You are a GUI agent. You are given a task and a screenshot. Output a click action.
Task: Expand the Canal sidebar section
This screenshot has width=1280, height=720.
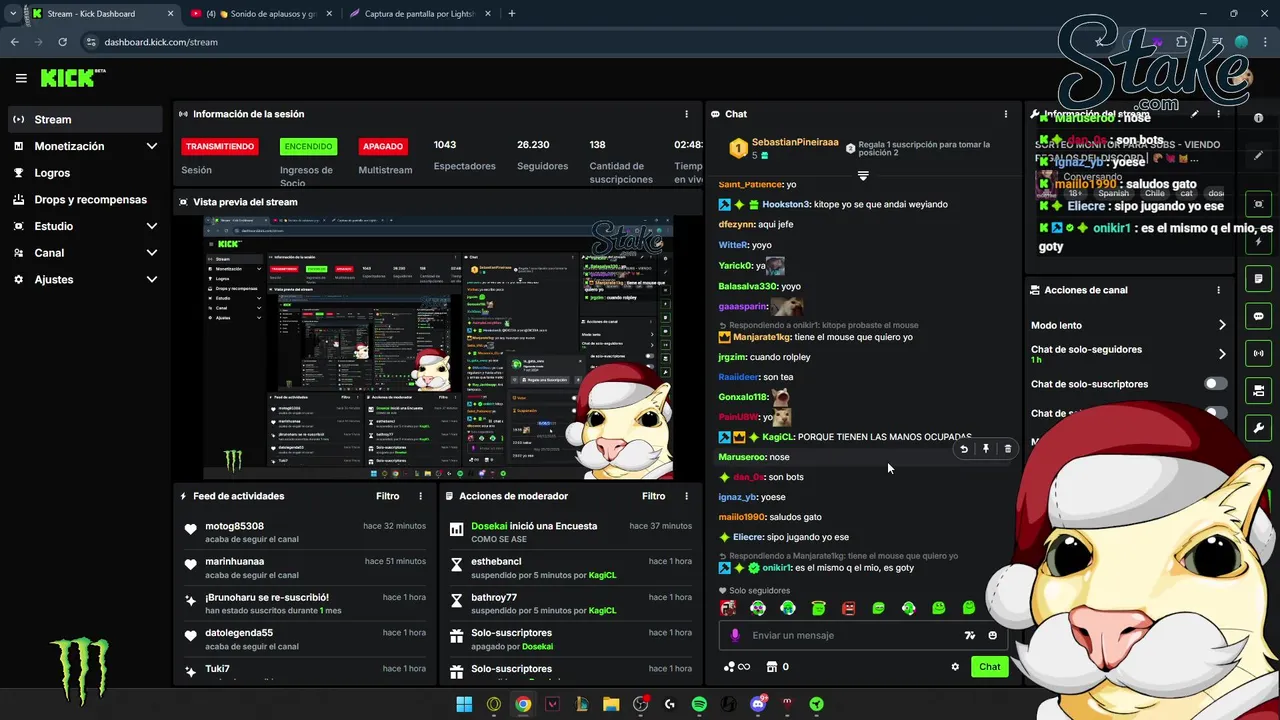click(x=152, y=253)
